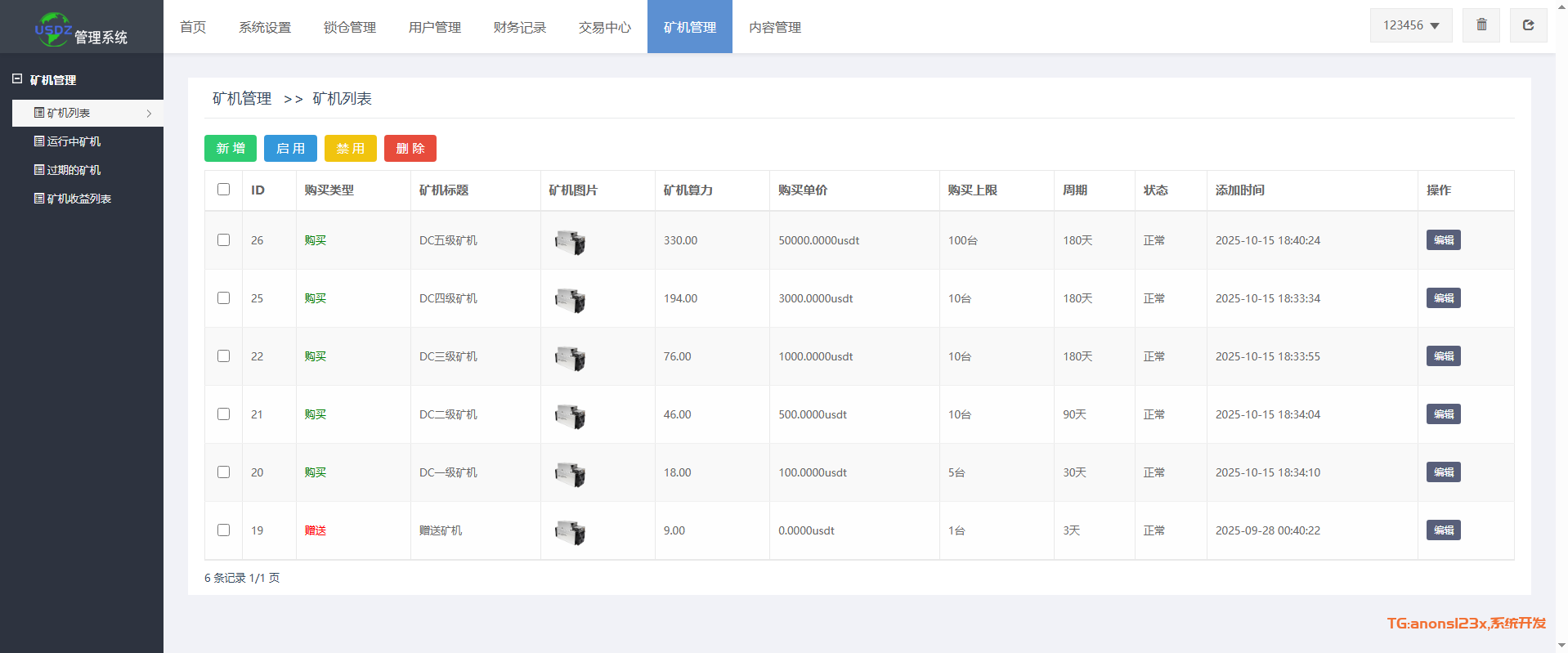Edit the DC三级矿机 row

point(1444,356)
